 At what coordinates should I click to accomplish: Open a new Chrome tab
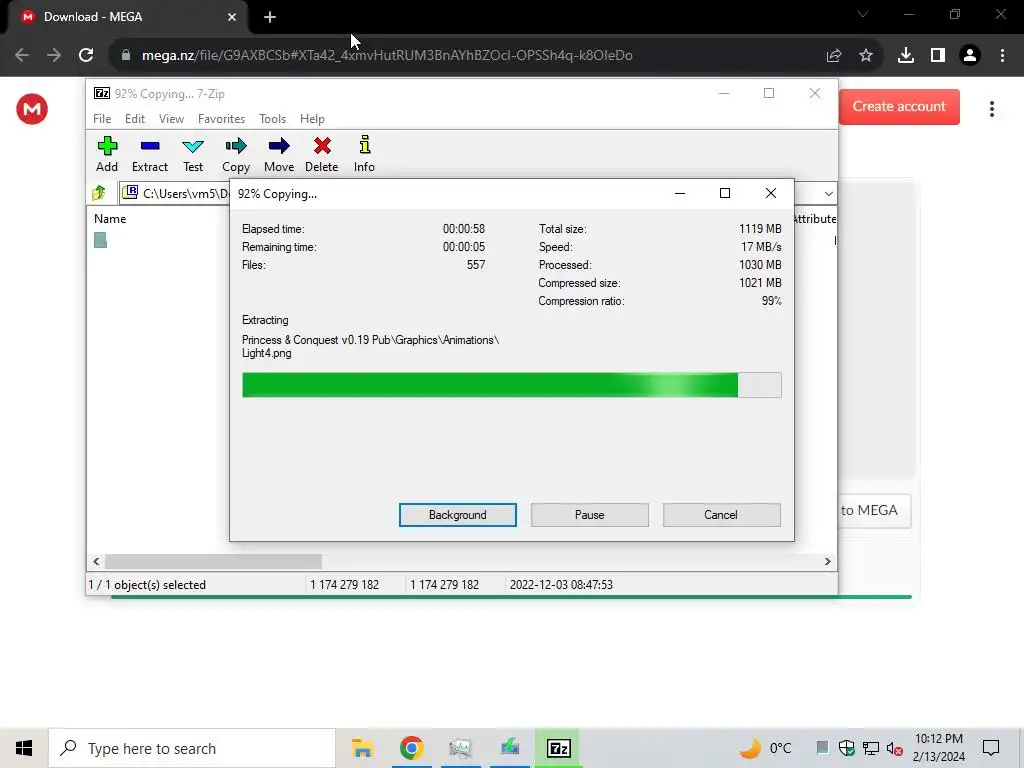270,17
